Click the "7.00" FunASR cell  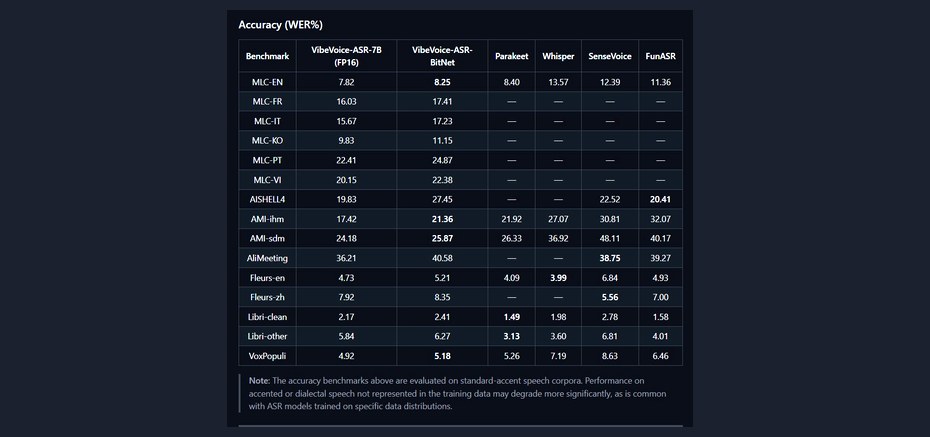660,297
